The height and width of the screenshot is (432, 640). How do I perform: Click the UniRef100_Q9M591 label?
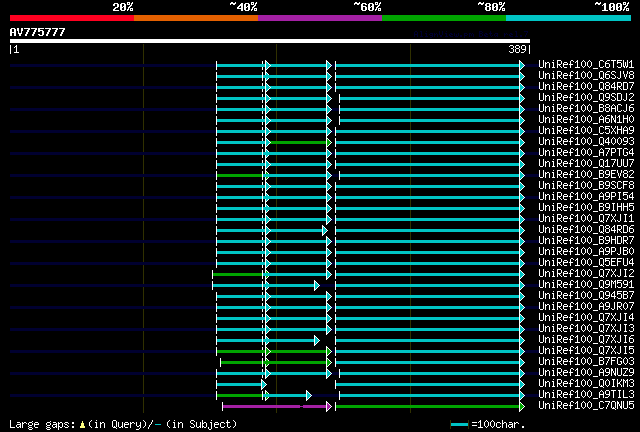586,285
